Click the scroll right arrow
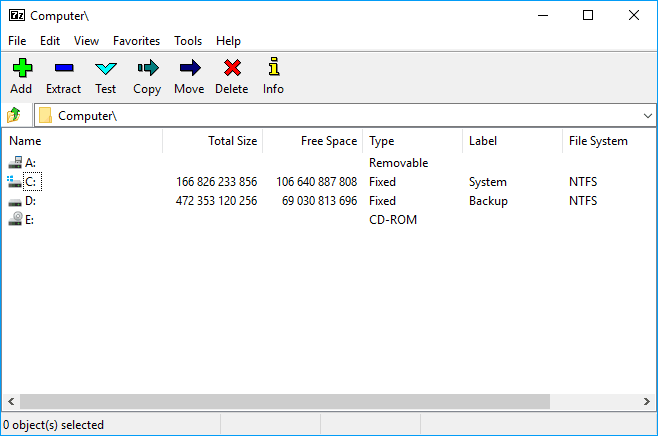The width and height of the screenshot is (658, 436). click(x=647, y=402)
